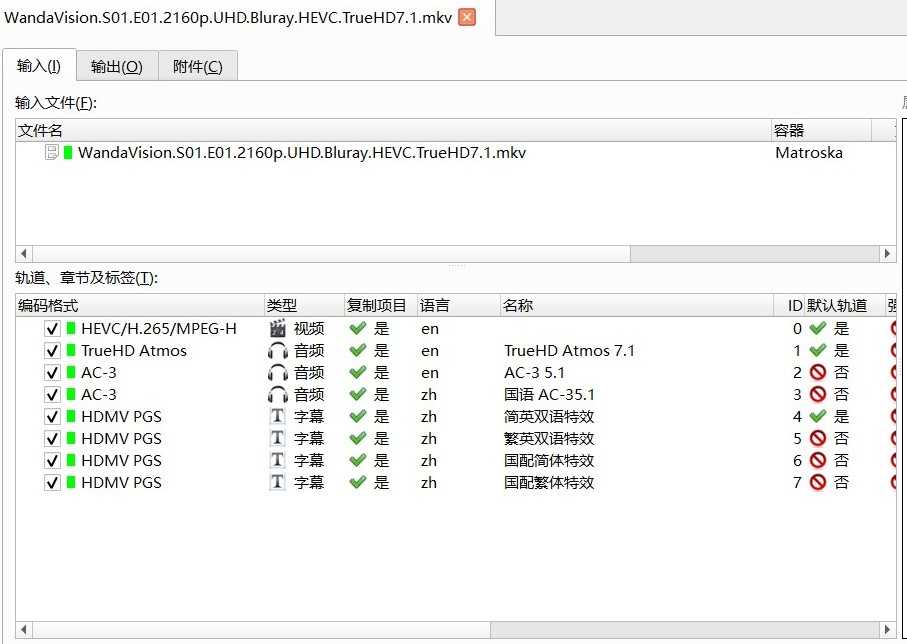The width and height of the screenshot is (907, 644).
Task: Click subtitle T icon for 简英双语特效 track
Action: (x=278, y=417)
